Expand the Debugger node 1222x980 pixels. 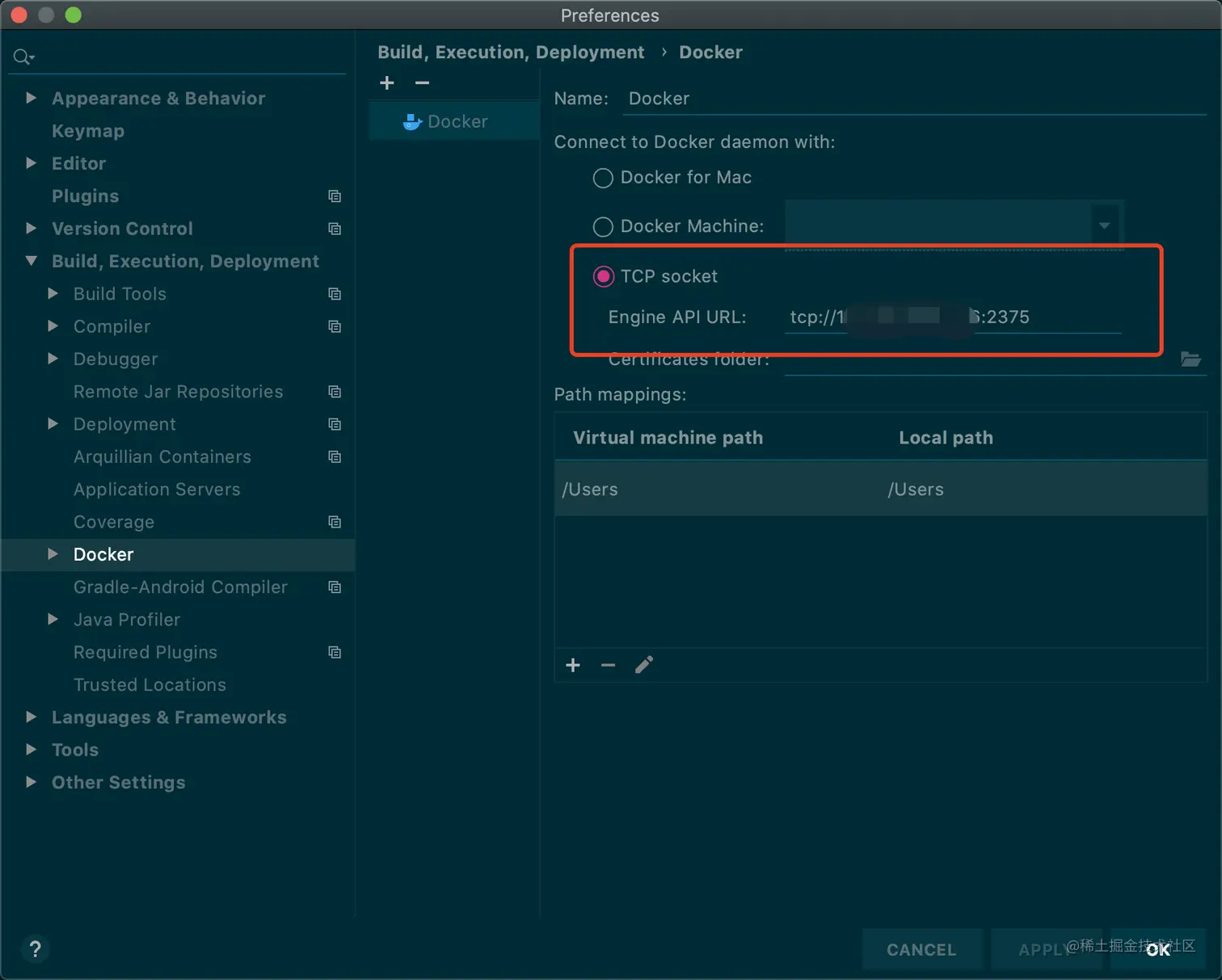[53, 359]
